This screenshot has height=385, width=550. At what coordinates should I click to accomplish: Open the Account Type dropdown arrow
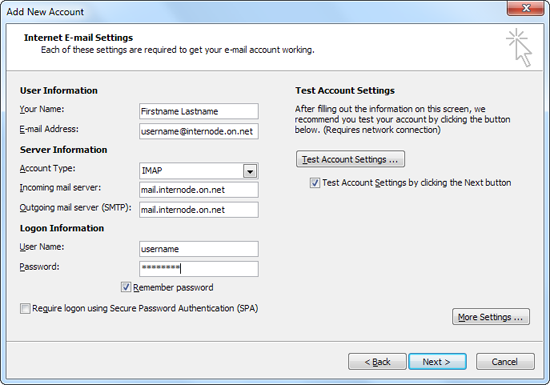pyautogui.click(x=250, y=171)
